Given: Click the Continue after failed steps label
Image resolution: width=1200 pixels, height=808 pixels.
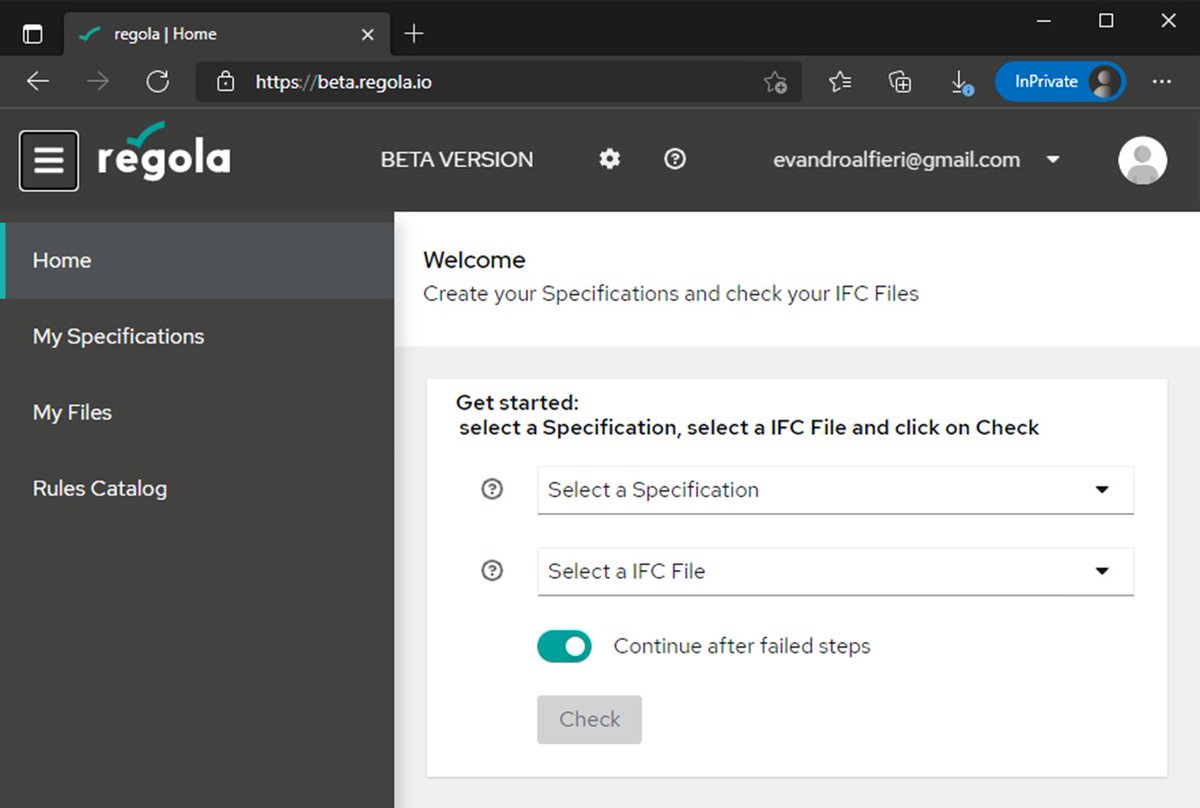Looking at the screenshot, I should coord(742,646).
